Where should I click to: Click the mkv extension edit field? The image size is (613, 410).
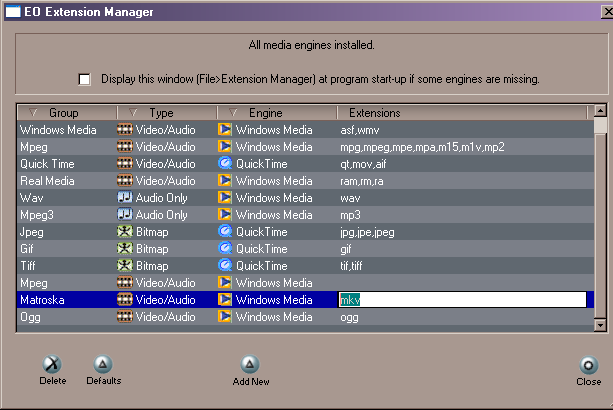[462, 300]
